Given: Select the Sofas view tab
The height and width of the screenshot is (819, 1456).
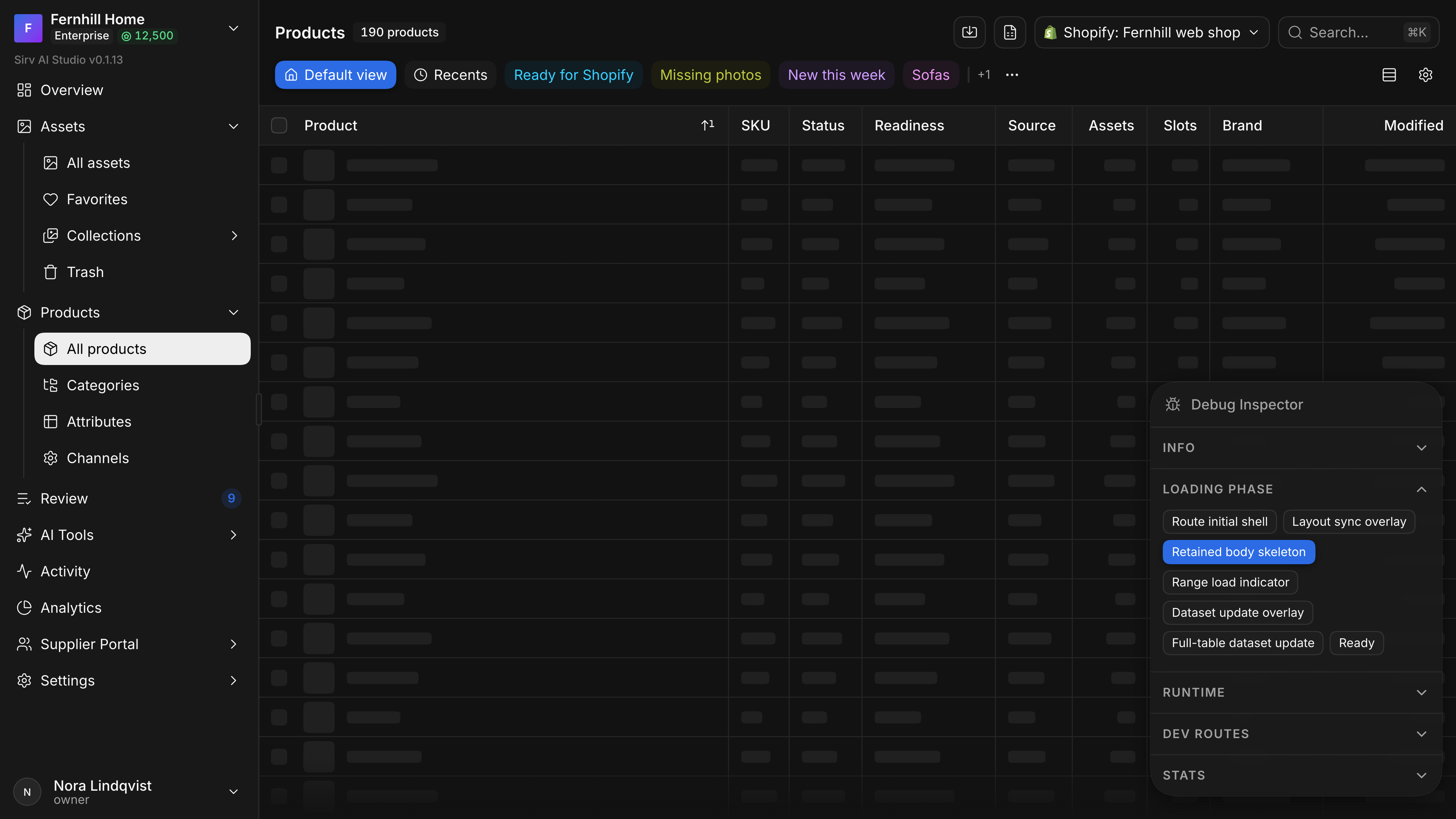Looking at the screenshot, I should tap(930, 74).
